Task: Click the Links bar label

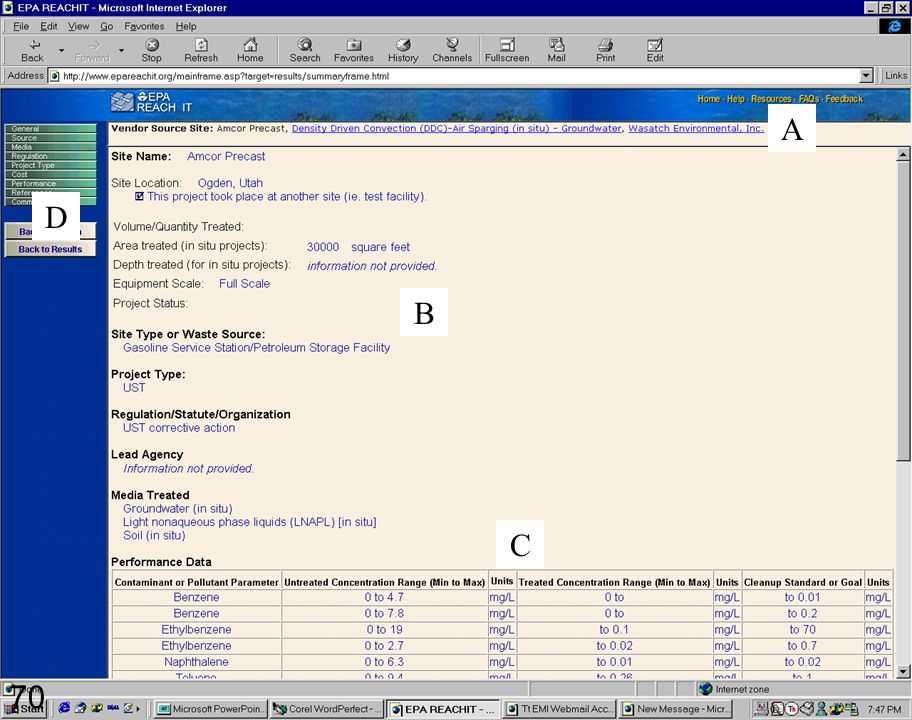Action: (x=896, y=76)
